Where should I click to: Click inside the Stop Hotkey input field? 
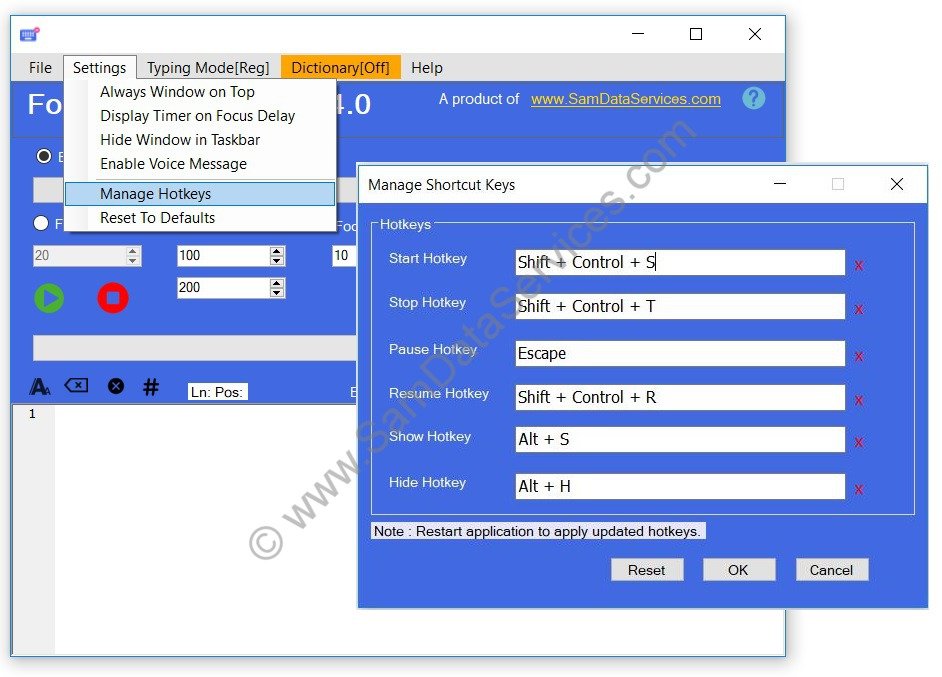(x=680, y=308)
